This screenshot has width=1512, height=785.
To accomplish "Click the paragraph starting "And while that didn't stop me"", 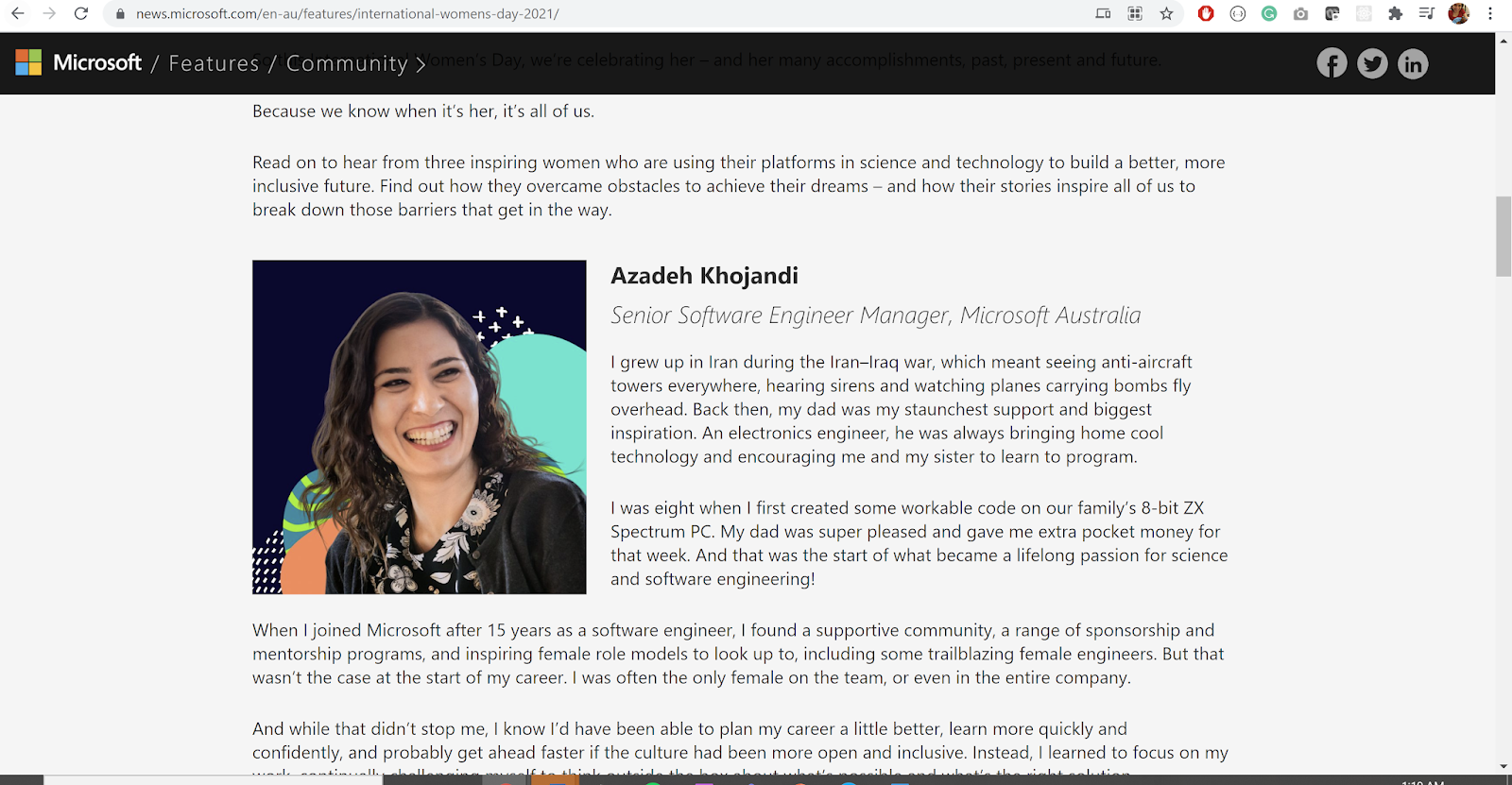I will coord(740,746).
